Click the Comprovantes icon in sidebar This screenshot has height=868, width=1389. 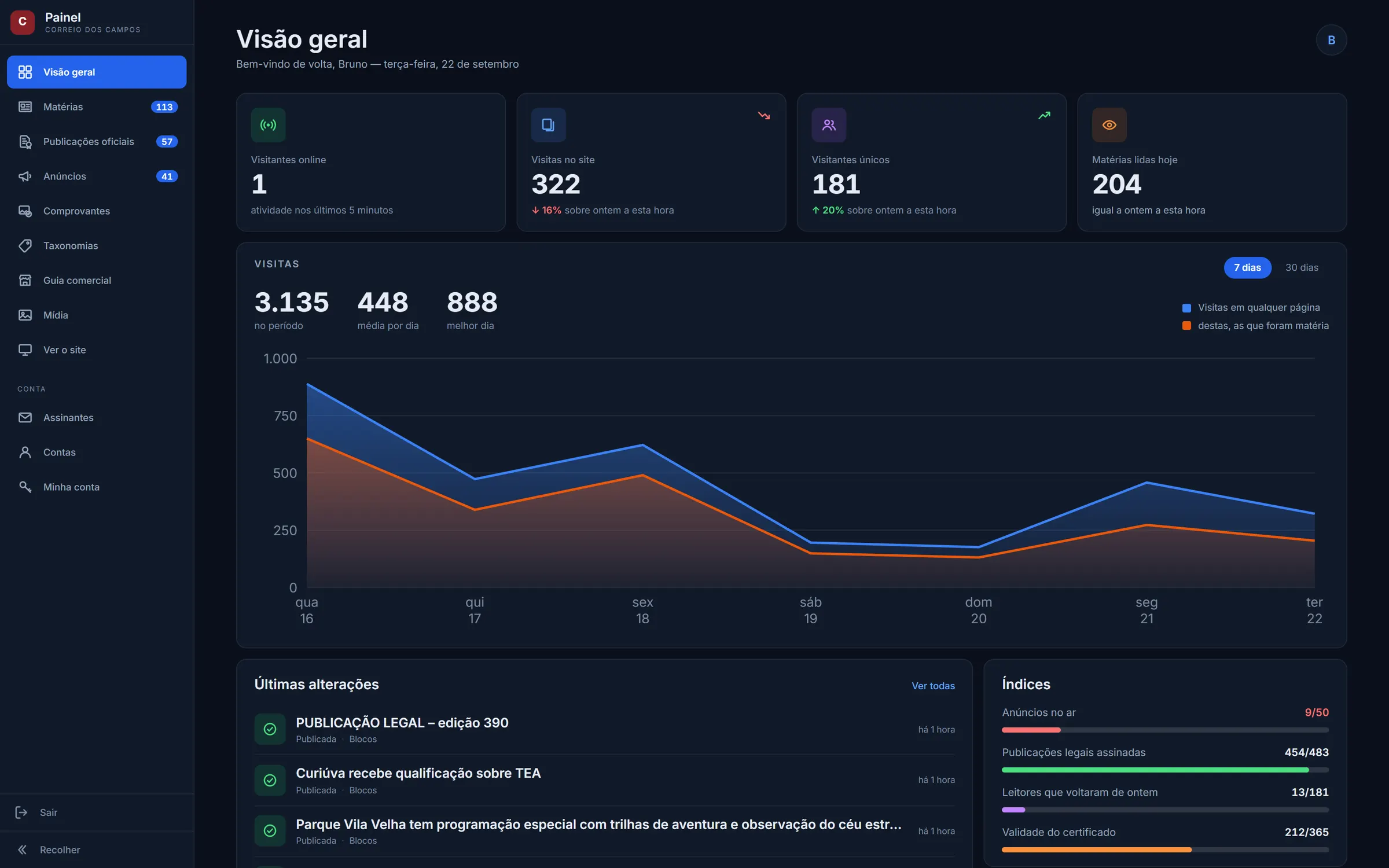[25, 211]
